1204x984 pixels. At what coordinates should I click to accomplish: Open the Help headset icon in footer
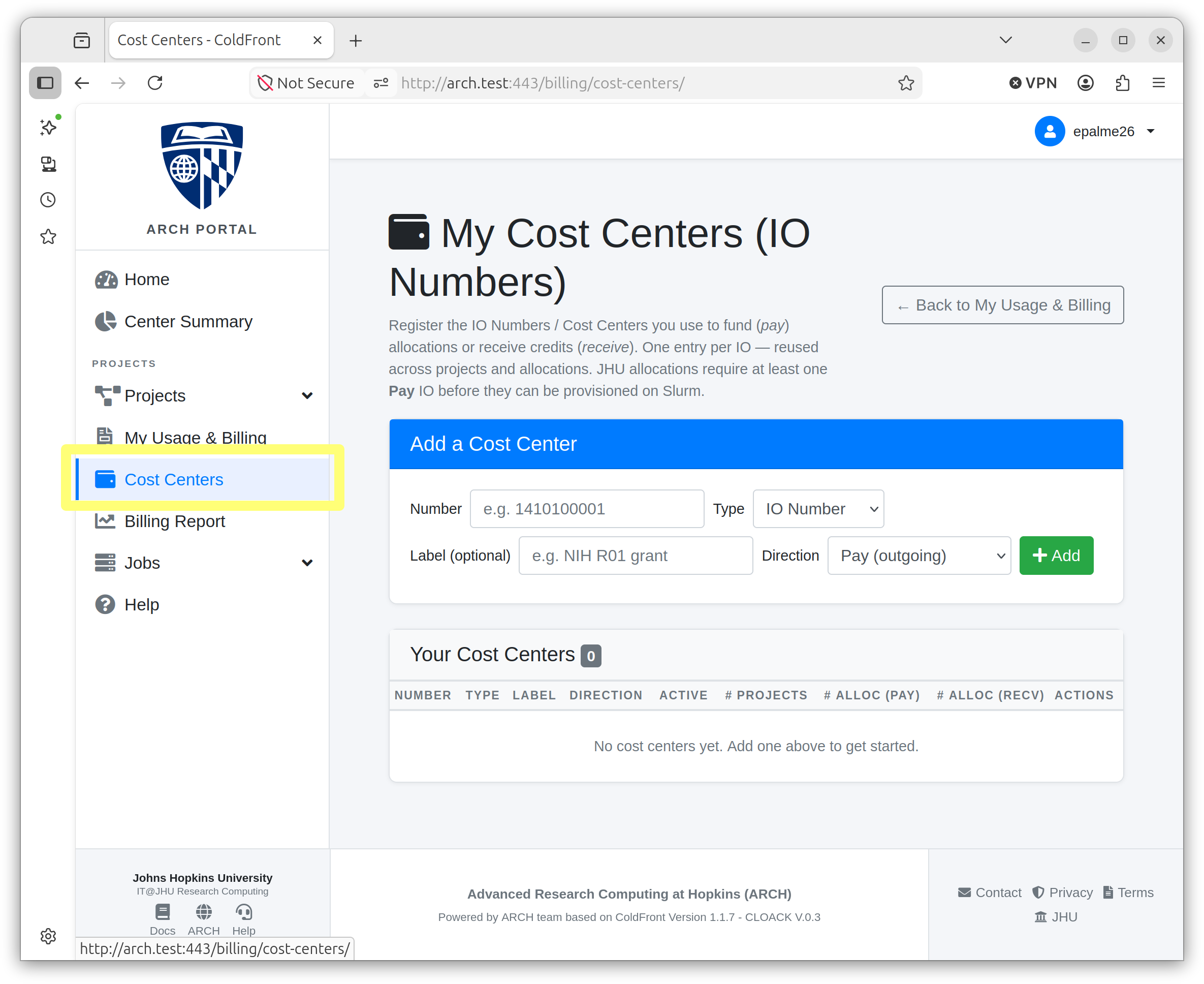click(244, 911)
